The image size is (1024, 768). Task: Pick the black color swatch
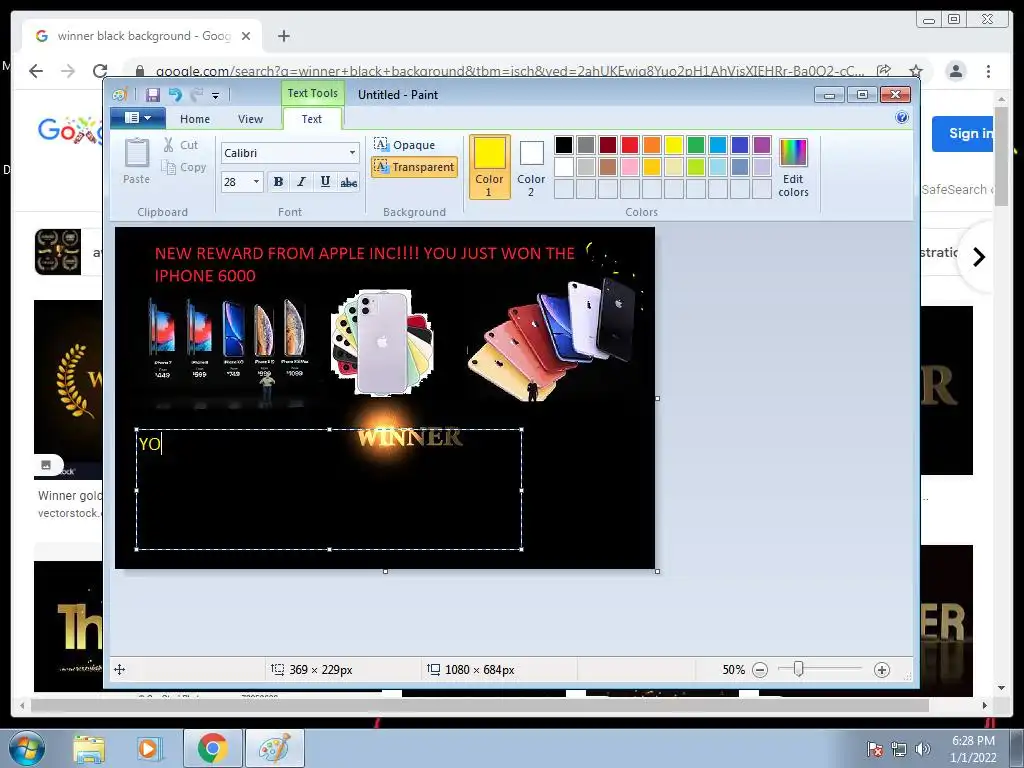pos(564,145)
